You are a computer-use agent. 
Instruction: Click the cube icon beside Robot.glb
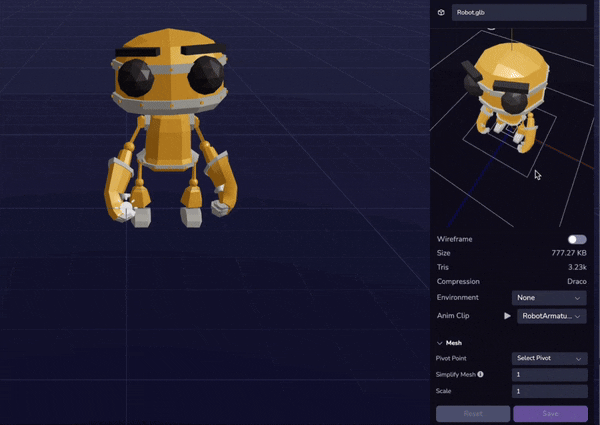(441, 13)
